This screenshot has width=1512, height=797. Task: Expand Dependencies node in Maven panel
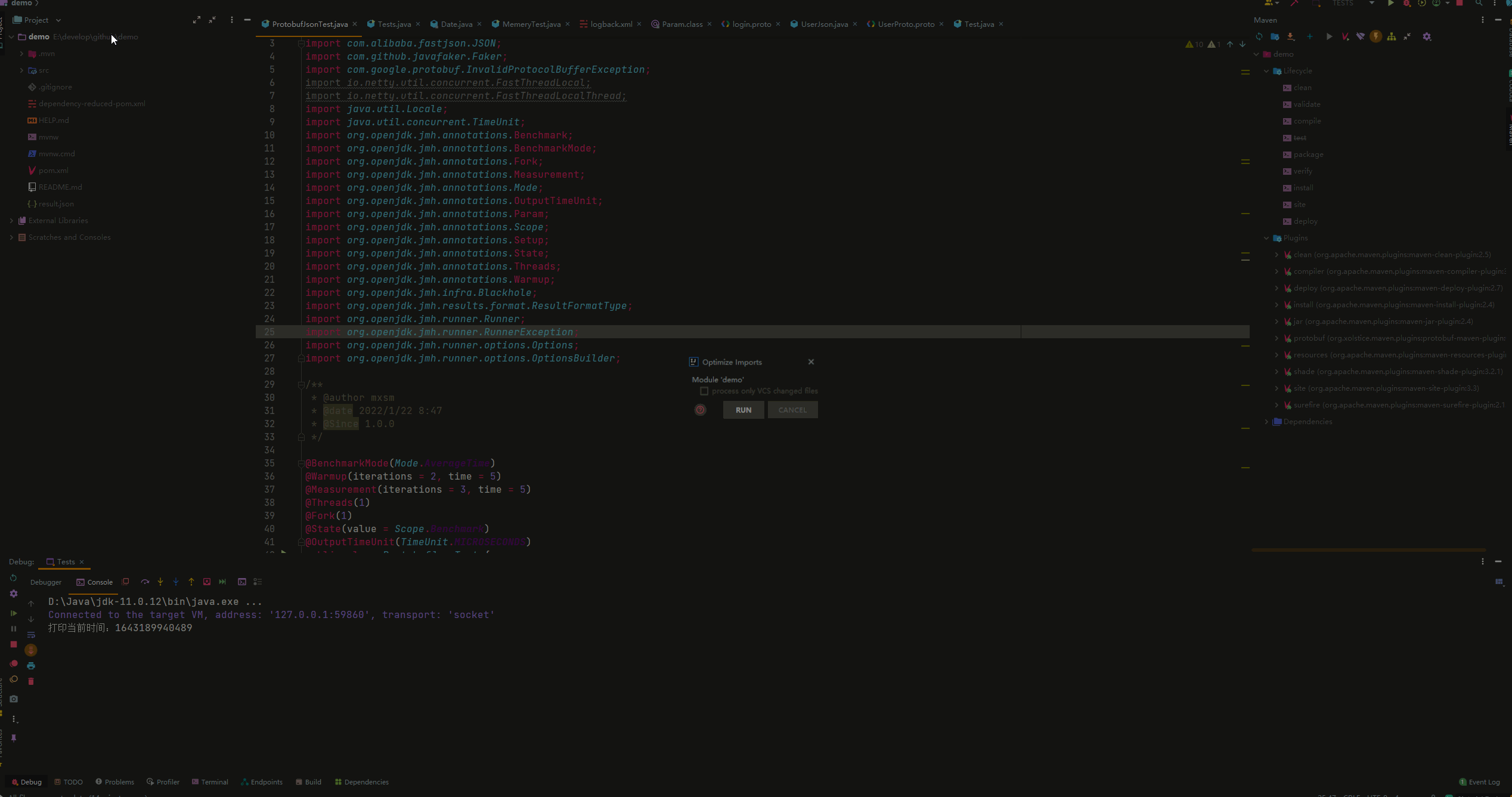coord(1266,422)
